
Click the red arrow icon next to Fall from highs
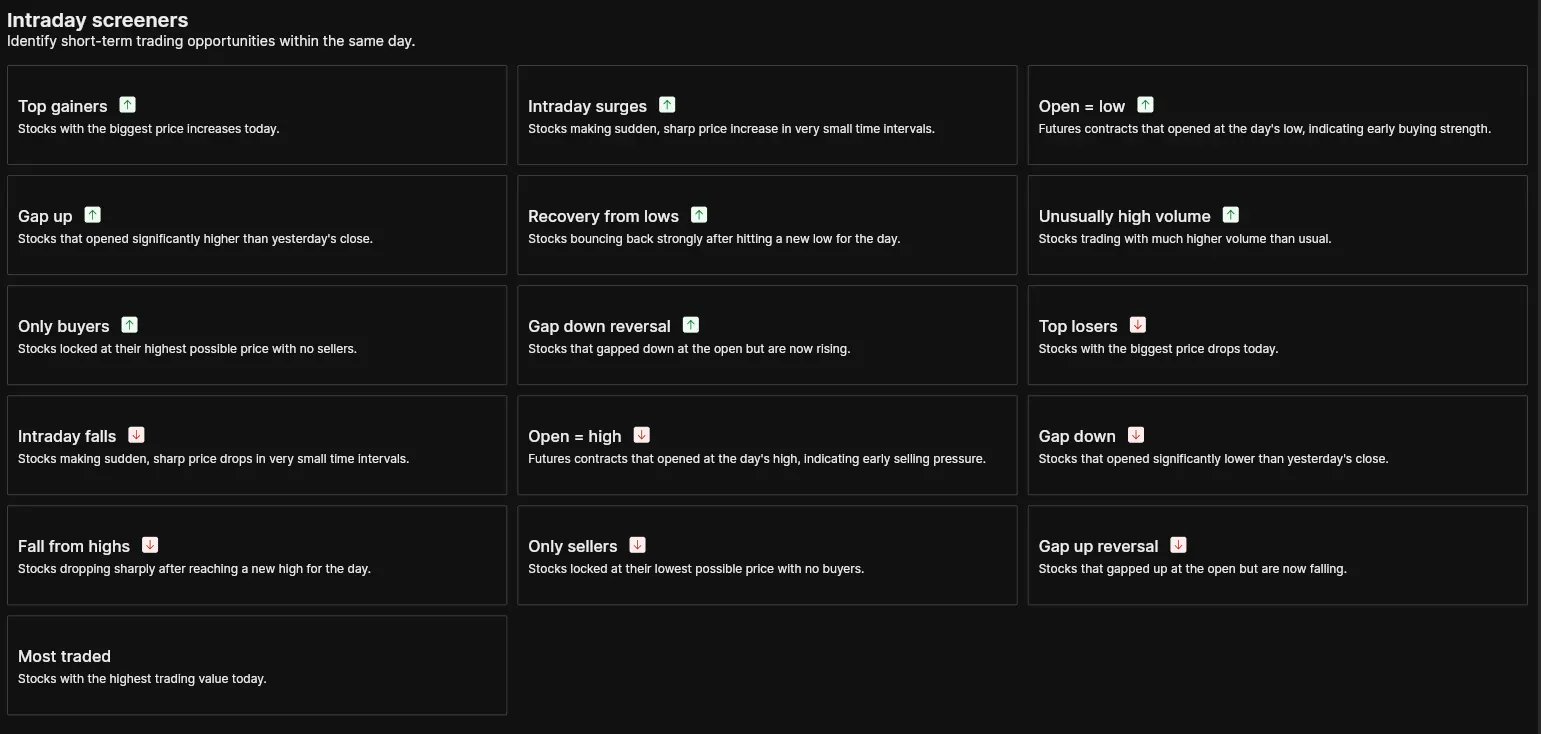(x=150, y=545)
